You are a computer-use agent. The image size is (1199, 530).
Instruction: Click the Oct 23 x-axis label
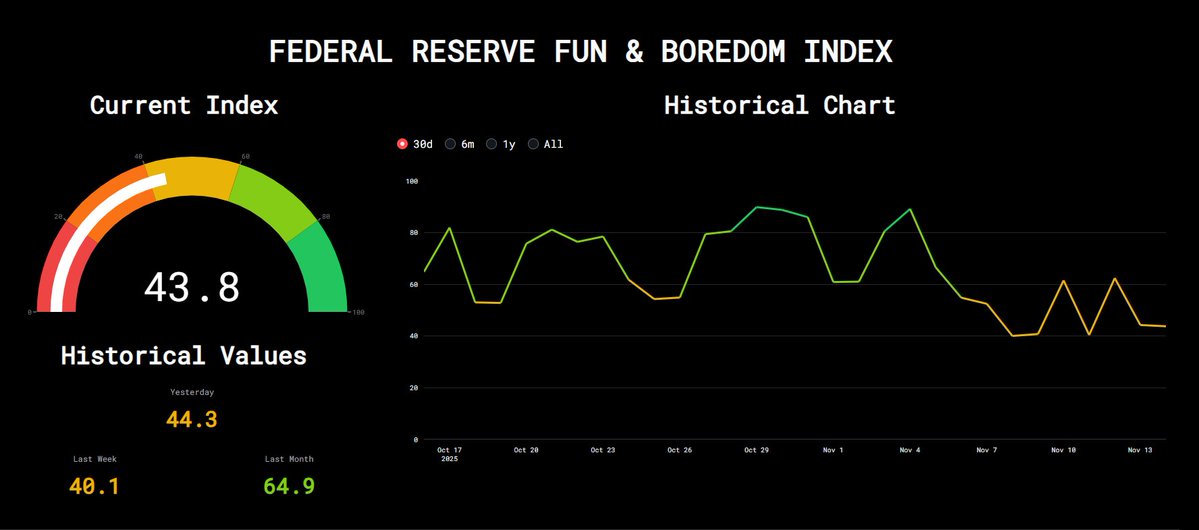coord(603,450)
